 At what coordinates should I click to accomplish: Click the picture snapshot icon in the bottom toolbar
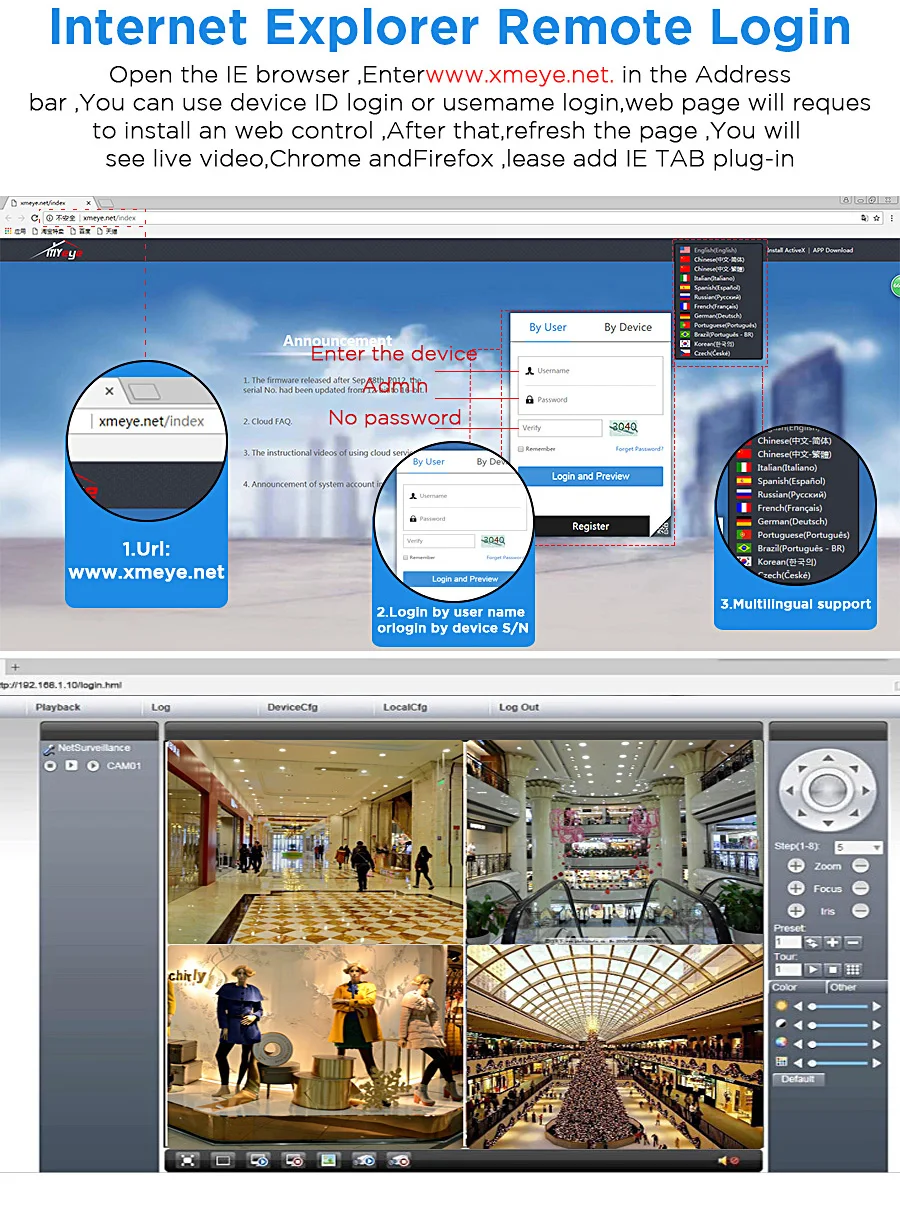[327, 1160]
